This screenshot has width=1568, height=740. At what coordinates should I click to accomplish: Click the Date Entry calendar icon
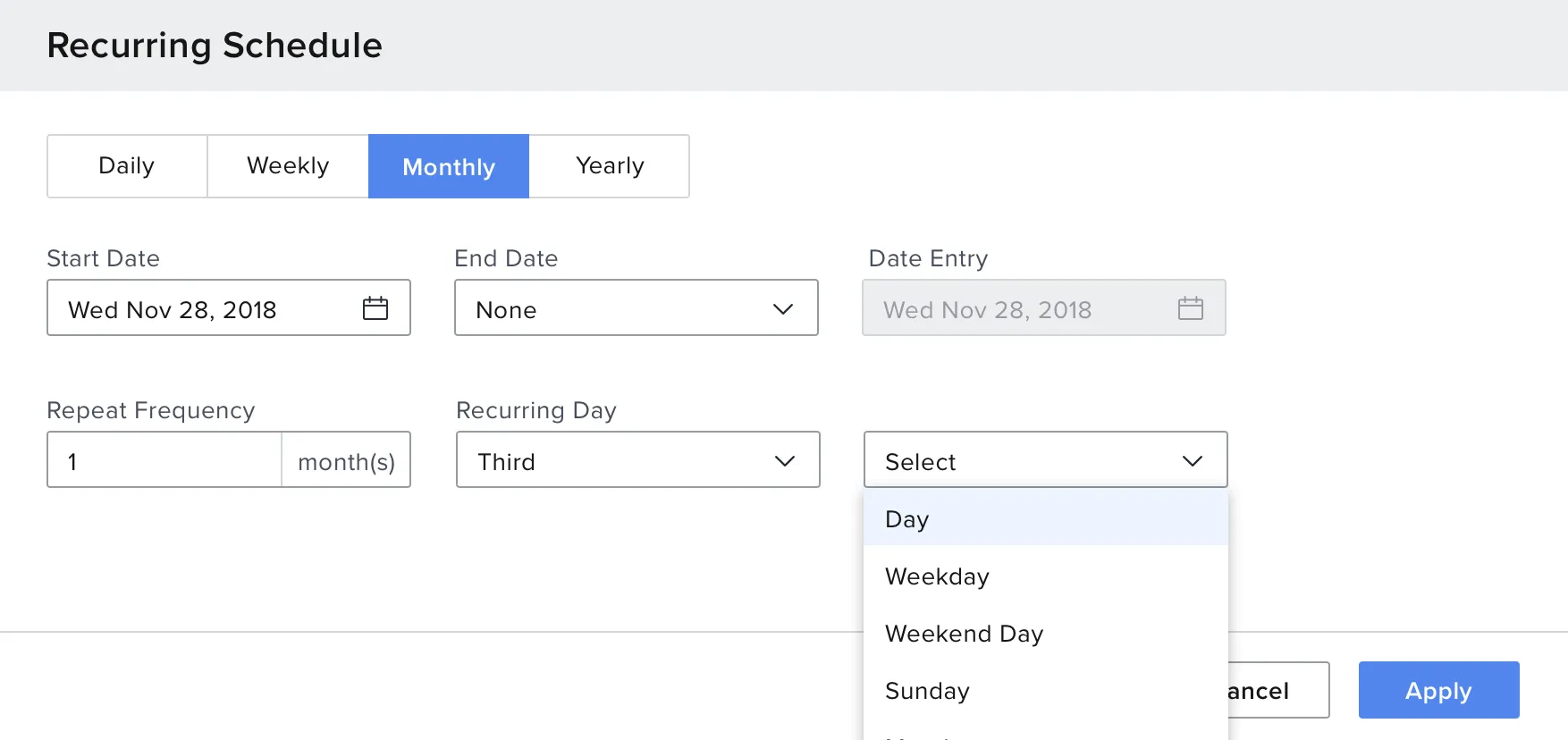1190,308
